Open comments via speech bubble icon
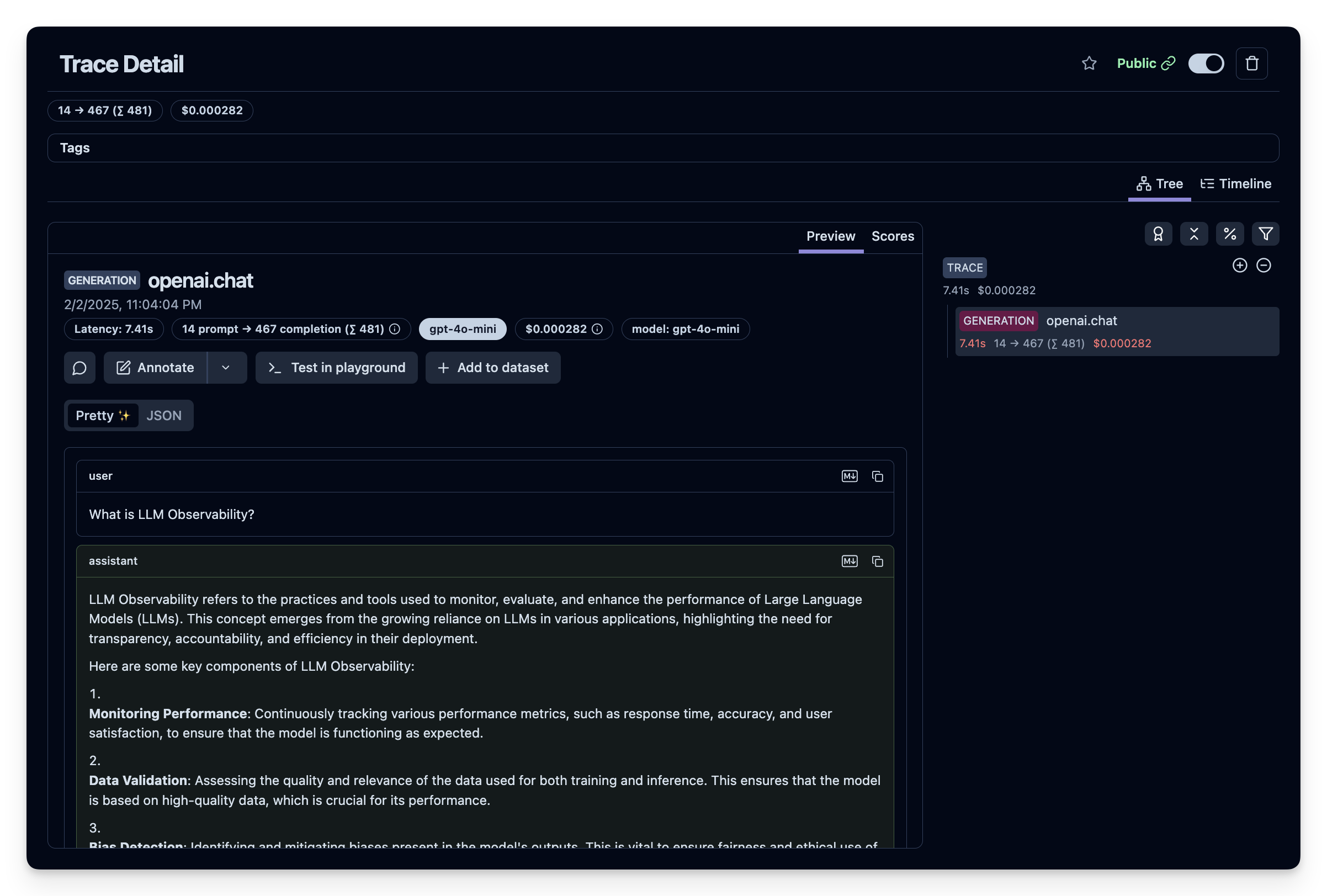The width and height of the screenshot is (1327, 896). pyautogui.click(x=79, y=368)
